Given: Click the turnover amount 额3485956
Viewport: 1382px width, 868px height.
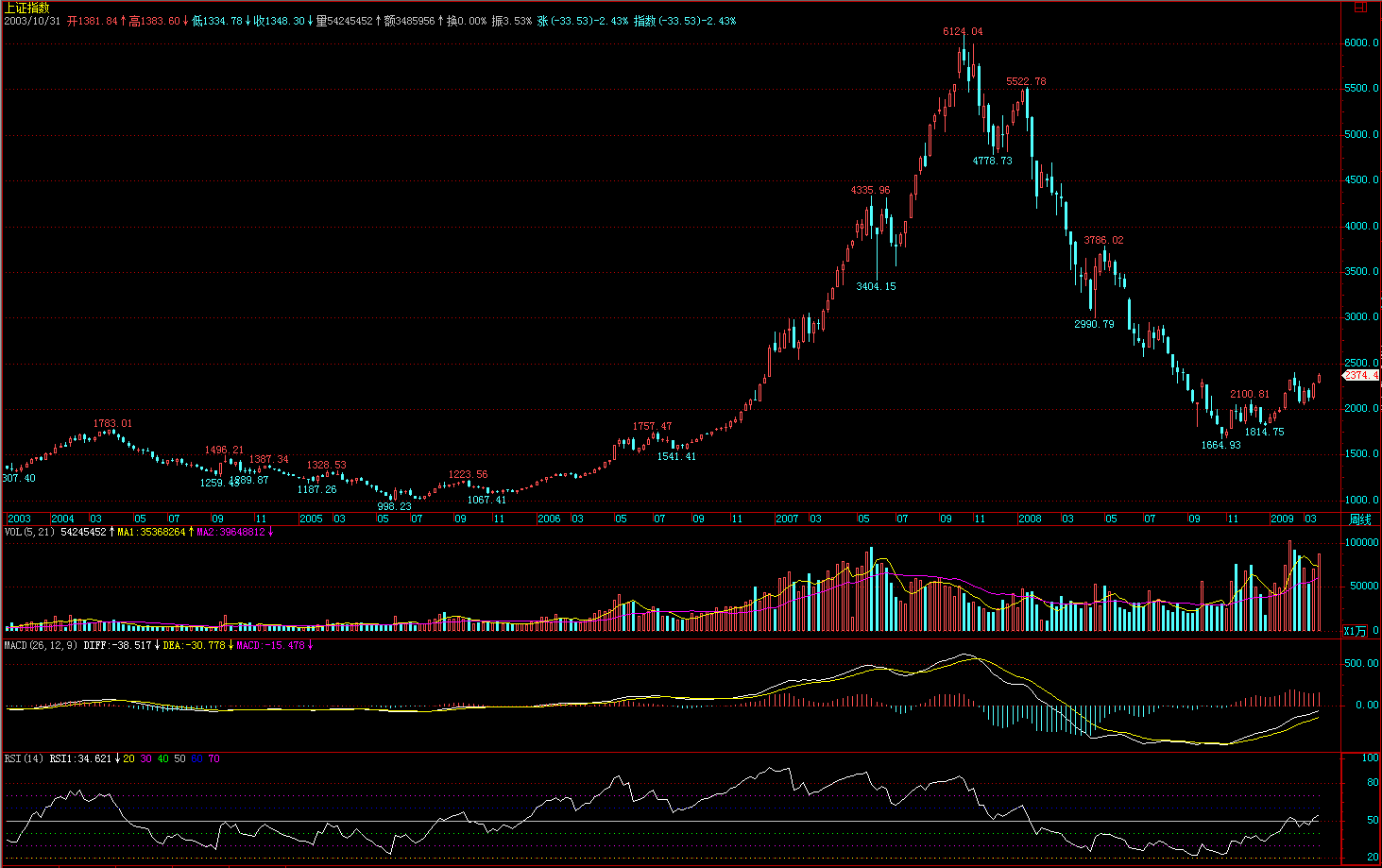Looking at the screenshot, I should (x=409, y=21).
